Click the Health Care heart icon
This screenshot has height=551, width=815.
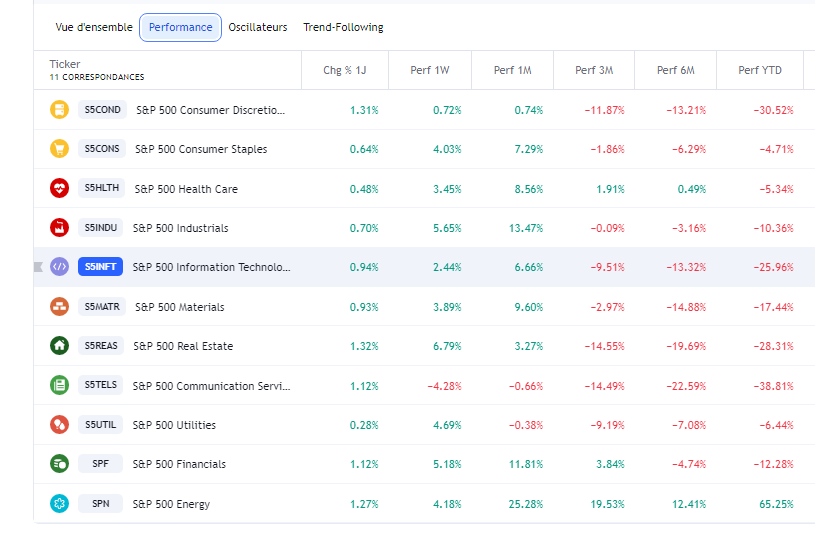59,188
